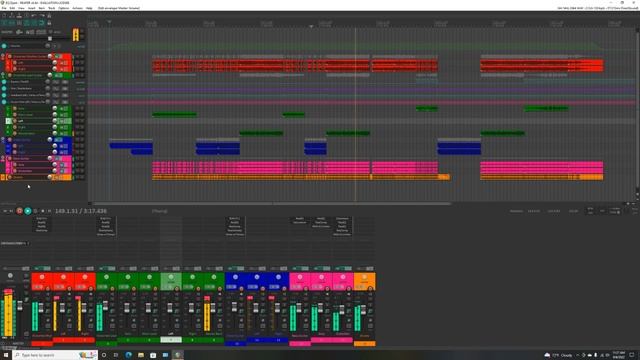Toggle the snap toolbar icon
The width and height of the screenshot is (640, 360).
click(x=42, y=23)
